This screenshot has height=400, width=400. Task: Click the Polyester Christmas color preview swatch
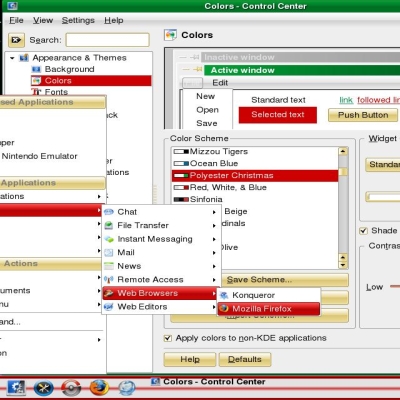pos(181,175)
